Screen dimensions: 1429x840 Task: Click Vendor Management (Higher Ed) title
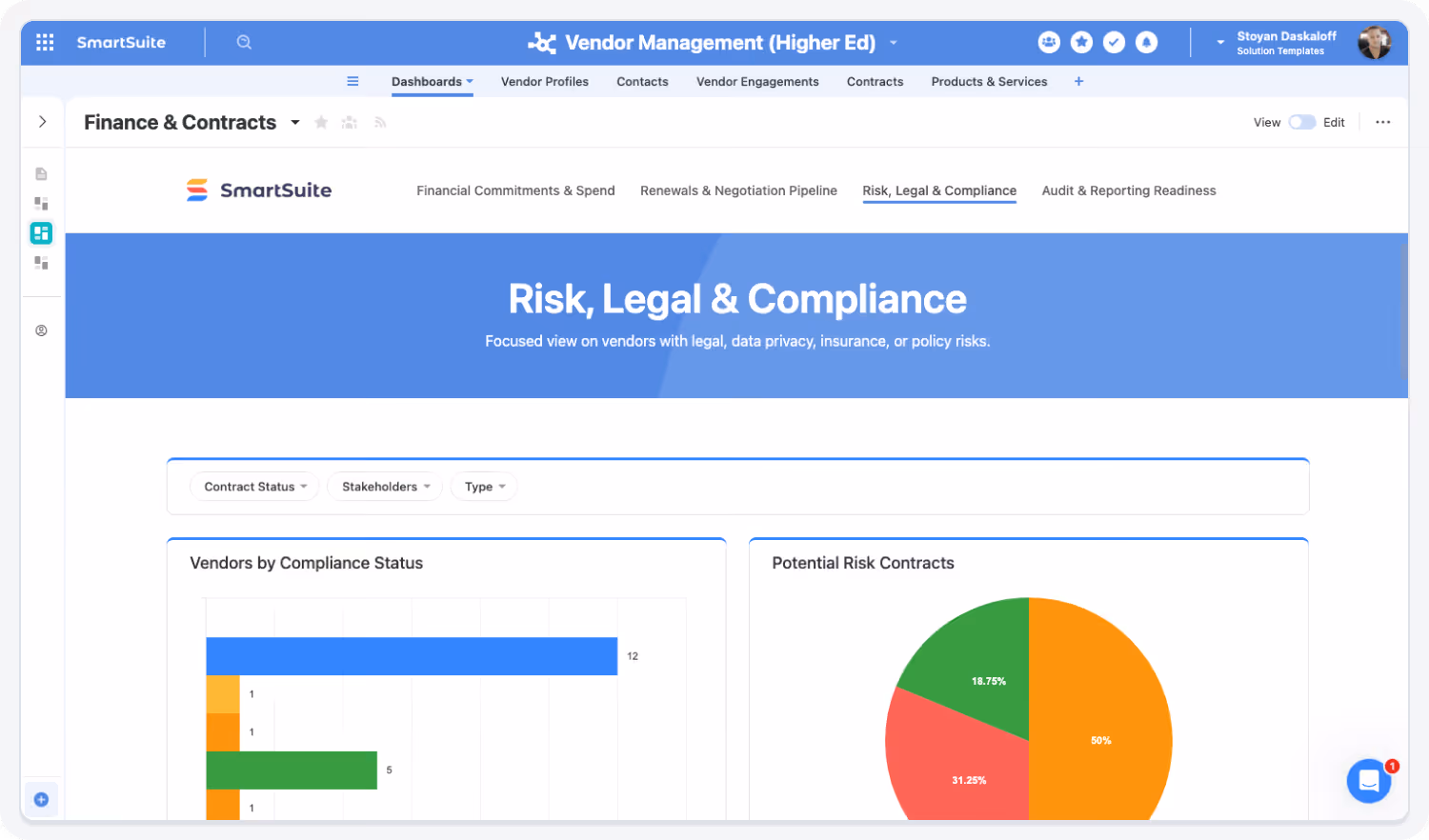coord(720,43)
